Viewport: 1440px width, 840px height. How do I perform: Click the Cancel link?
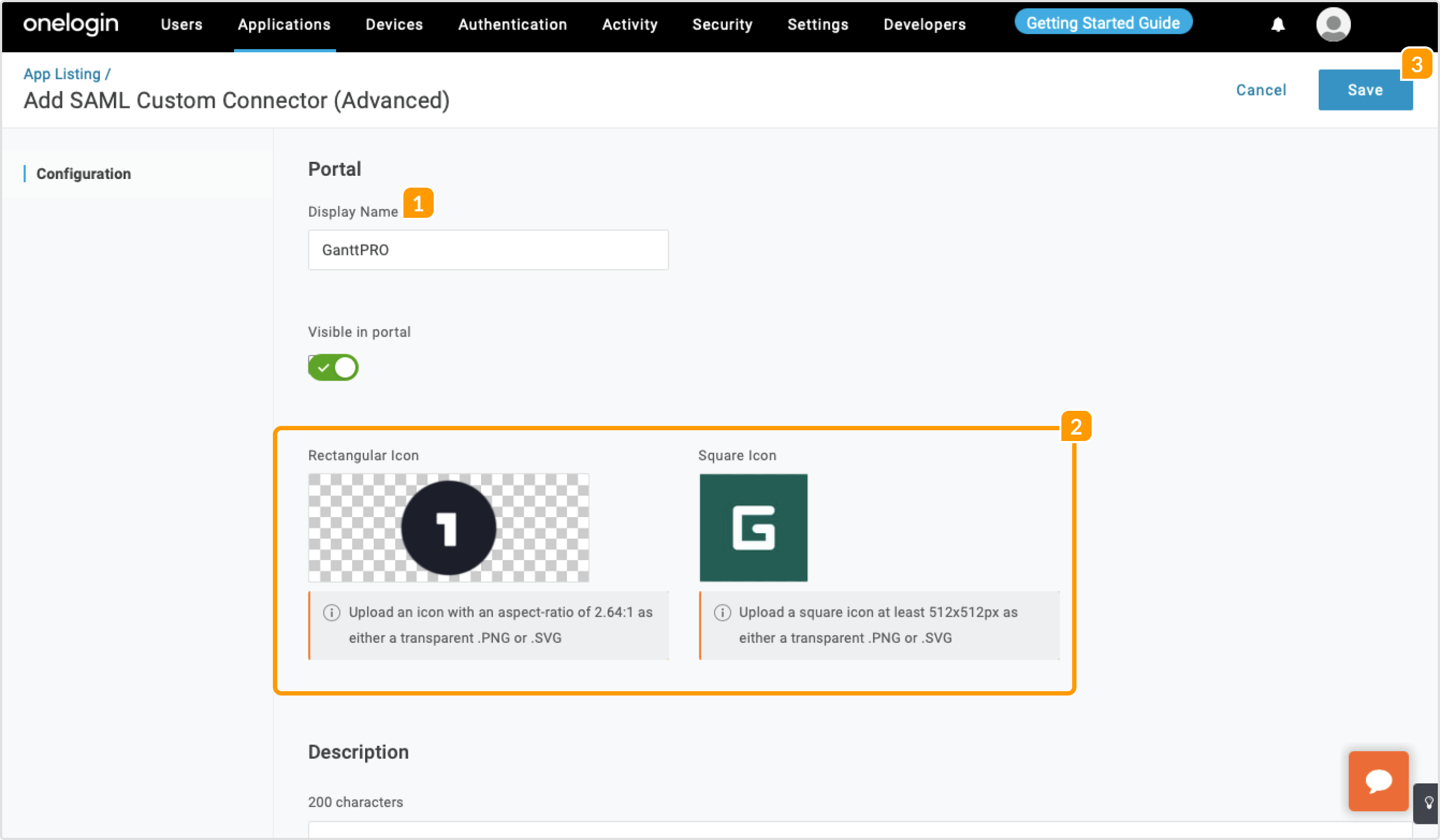(1260, 90)
